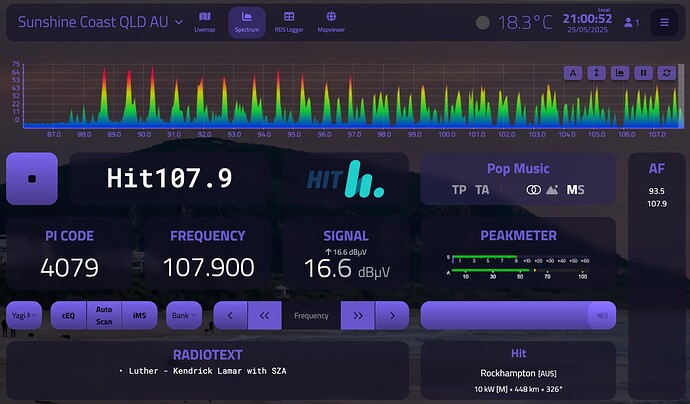This screenshot has width=690, height=404.
Task: Toggle the iMS filter
Action: pos(139,316)
